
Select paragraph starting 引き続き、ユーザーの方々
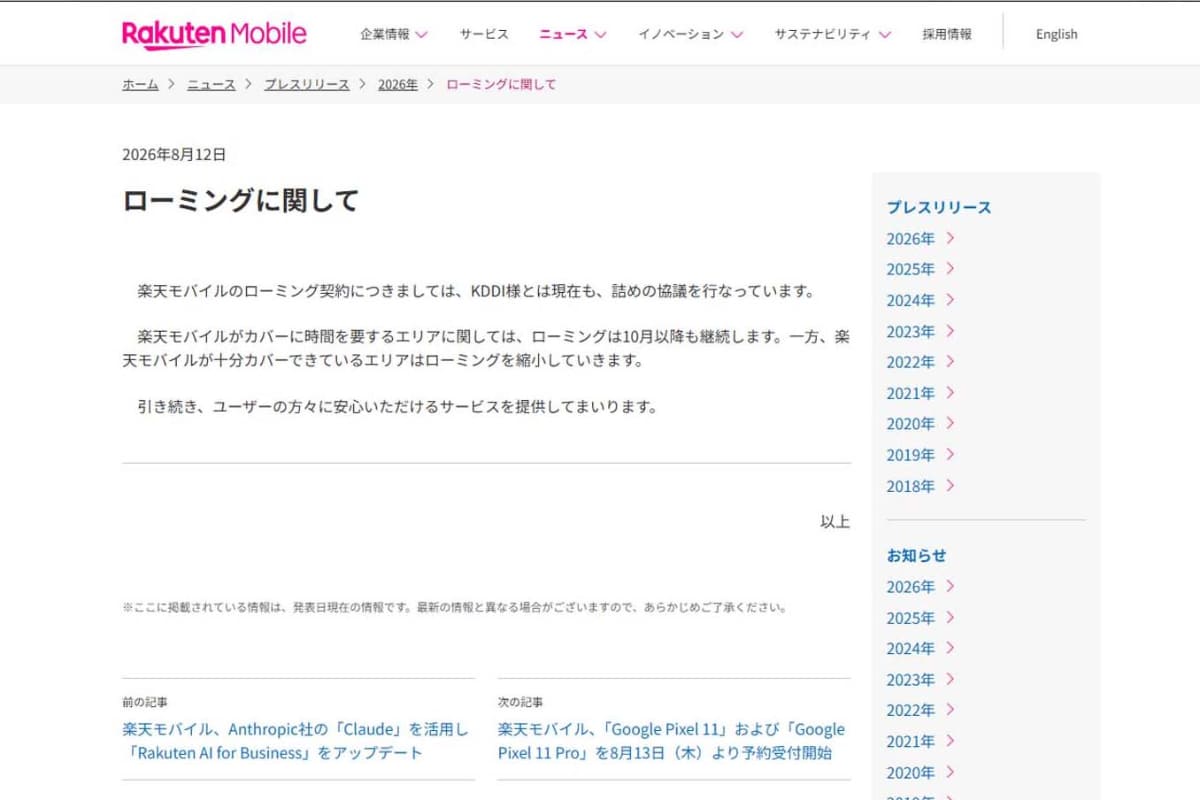pos(397,407)
